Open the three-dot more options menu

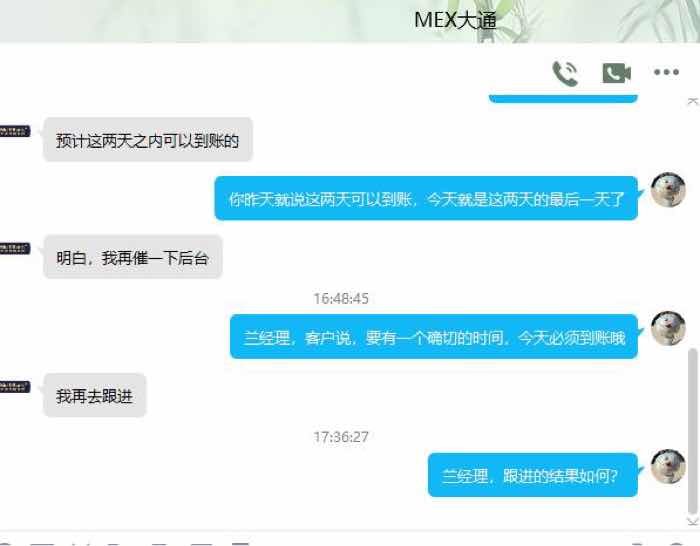coord(666,72)
